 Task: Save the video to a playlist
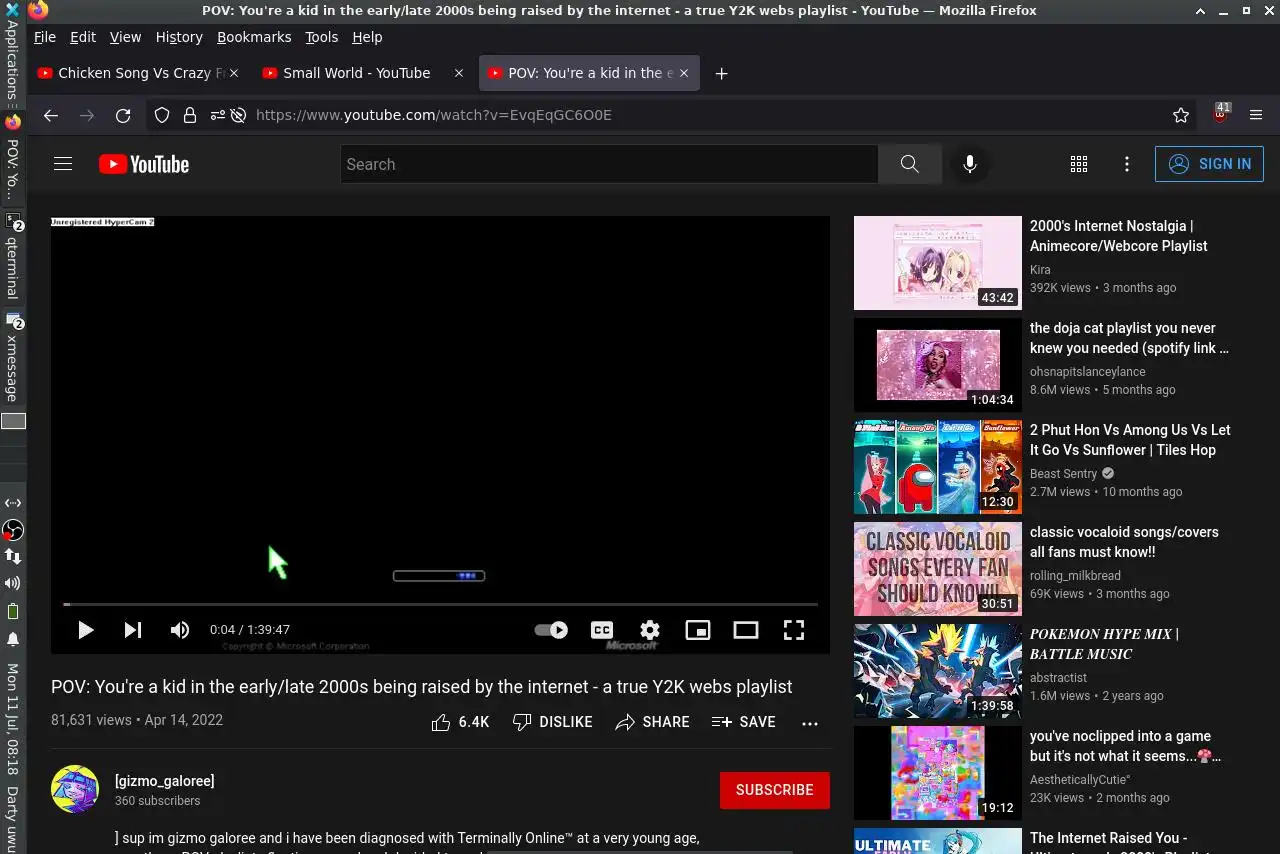[x=743, y=722]
